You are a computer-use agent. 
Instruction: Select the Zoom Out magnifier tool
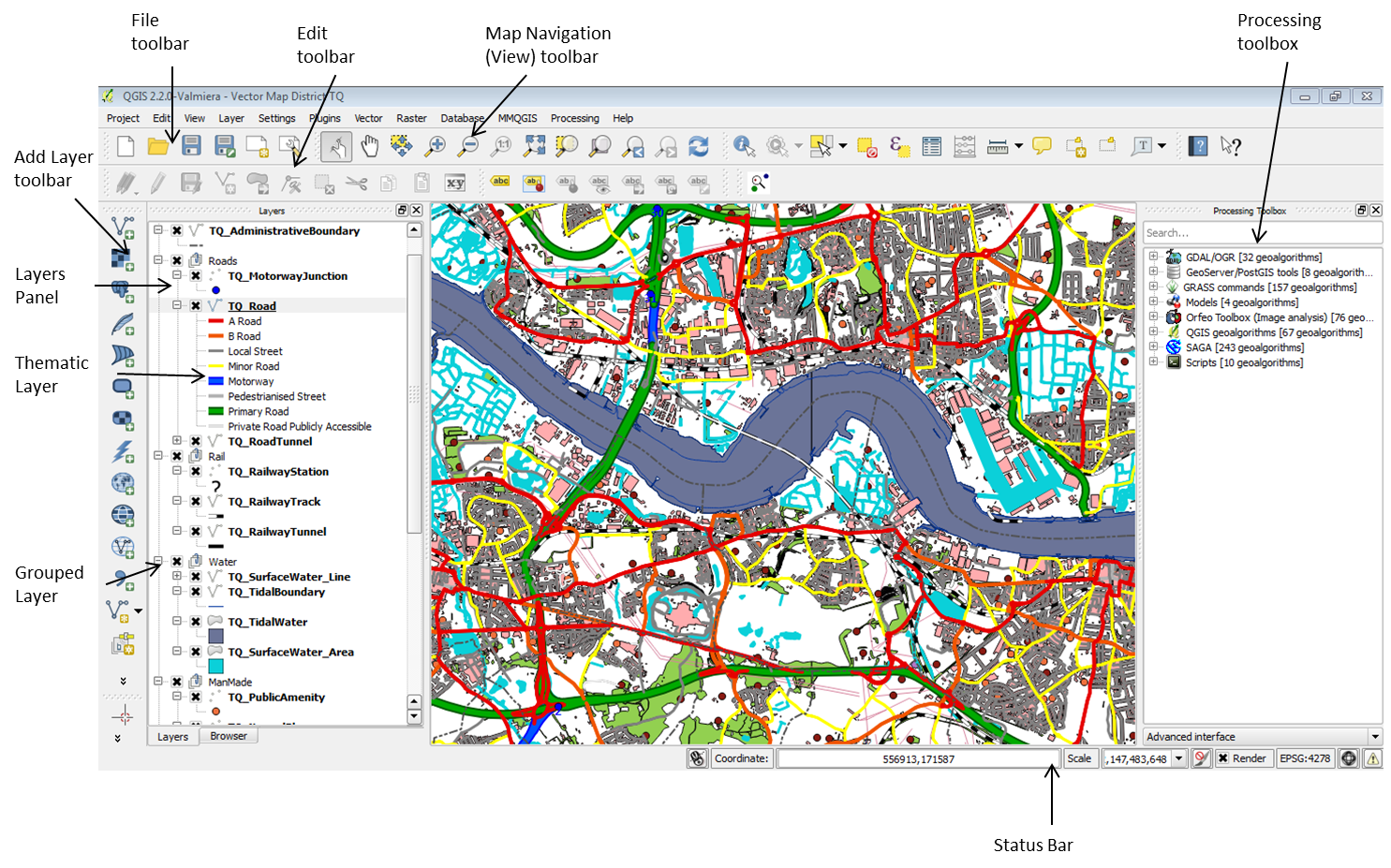pos(469,145)
